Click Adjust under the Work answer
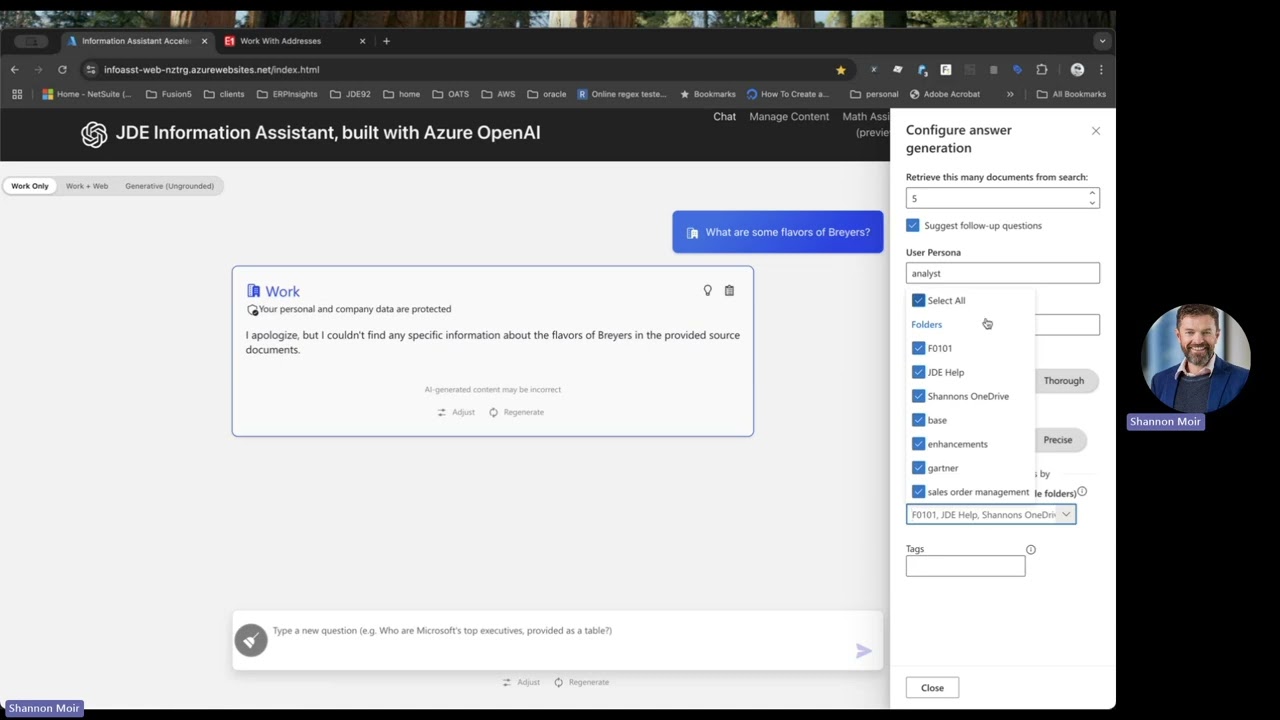The height and width of the screenshot is (720, 1280). [456, 412]
